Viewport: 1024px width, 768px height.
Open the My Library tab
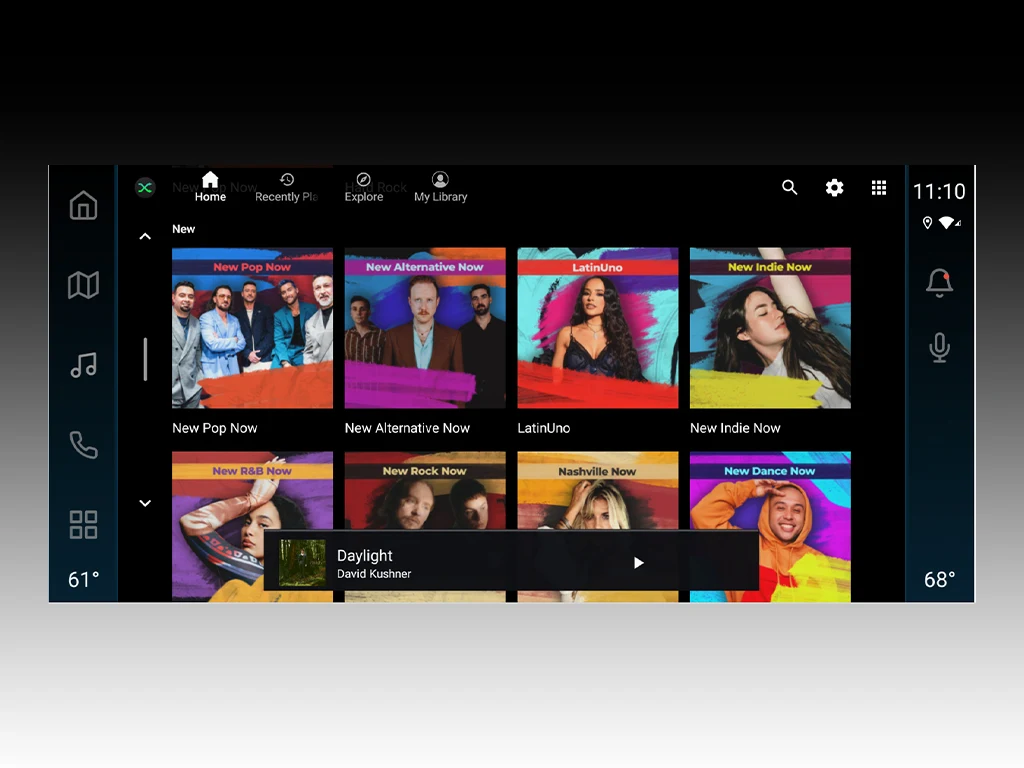click(x=440, y=187)
